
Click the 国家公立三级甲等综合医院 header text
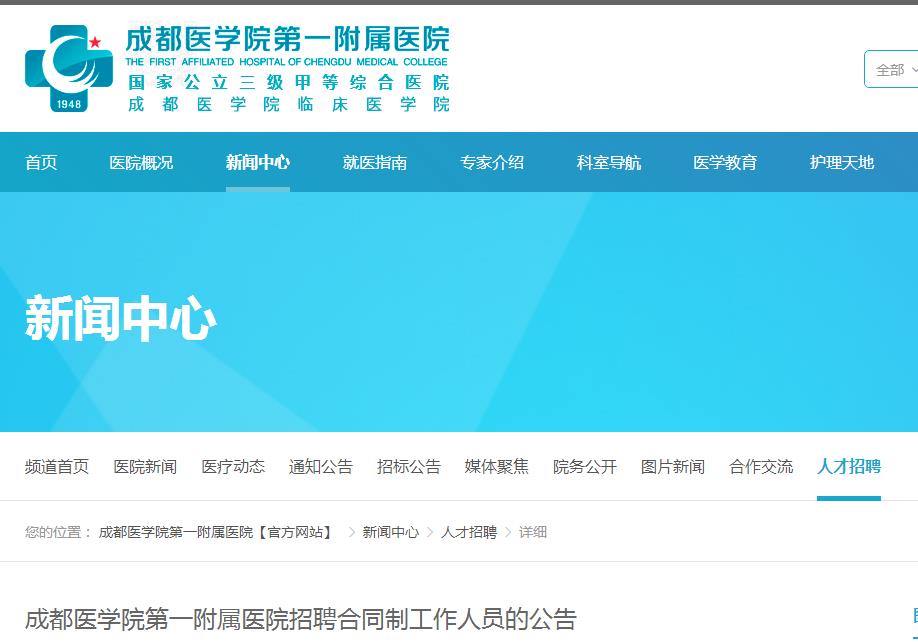coord(288,83)
